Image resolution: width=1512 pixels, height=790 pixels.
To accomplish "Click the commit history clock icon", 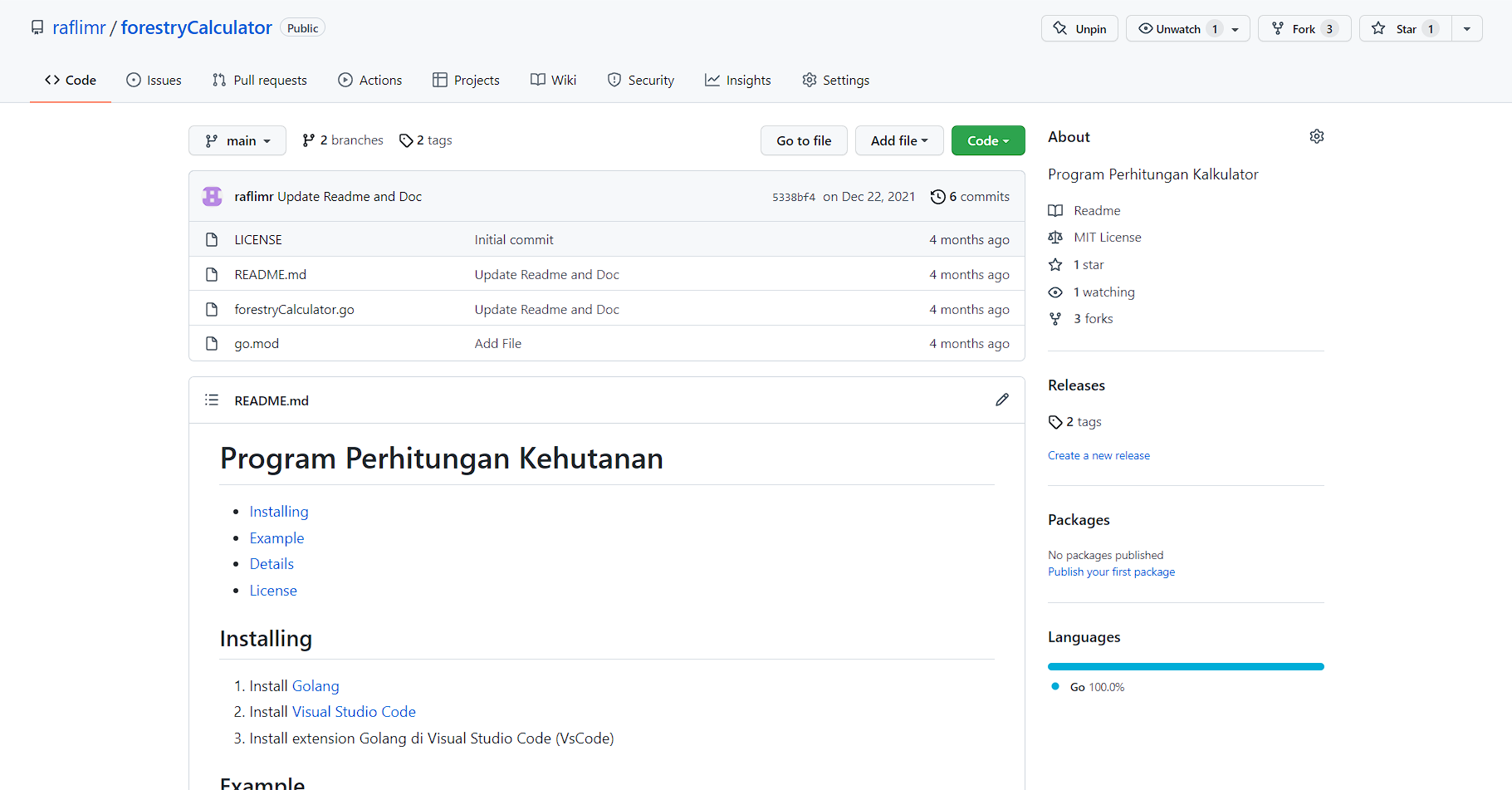I will tap(938, 197).
